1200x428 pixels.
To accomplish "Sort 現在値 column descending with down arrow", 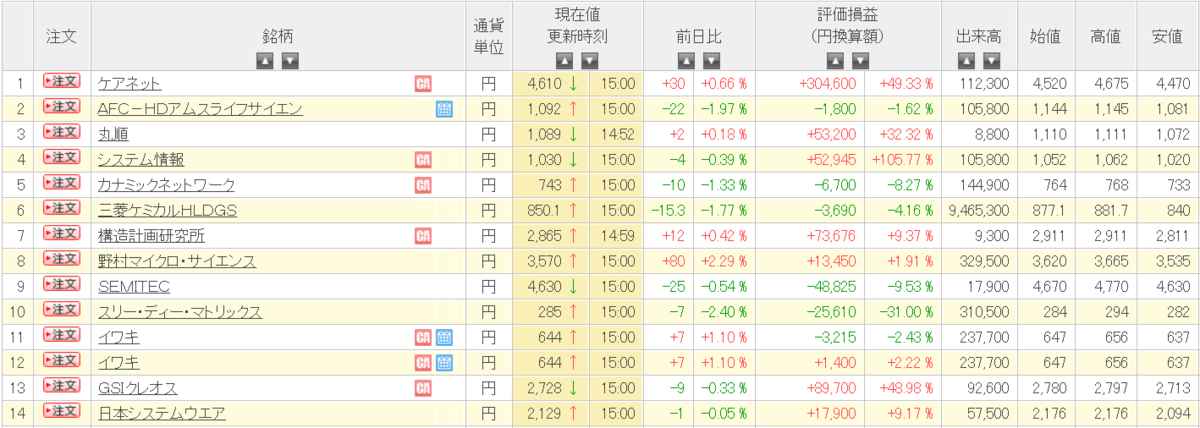I will 589,60.
